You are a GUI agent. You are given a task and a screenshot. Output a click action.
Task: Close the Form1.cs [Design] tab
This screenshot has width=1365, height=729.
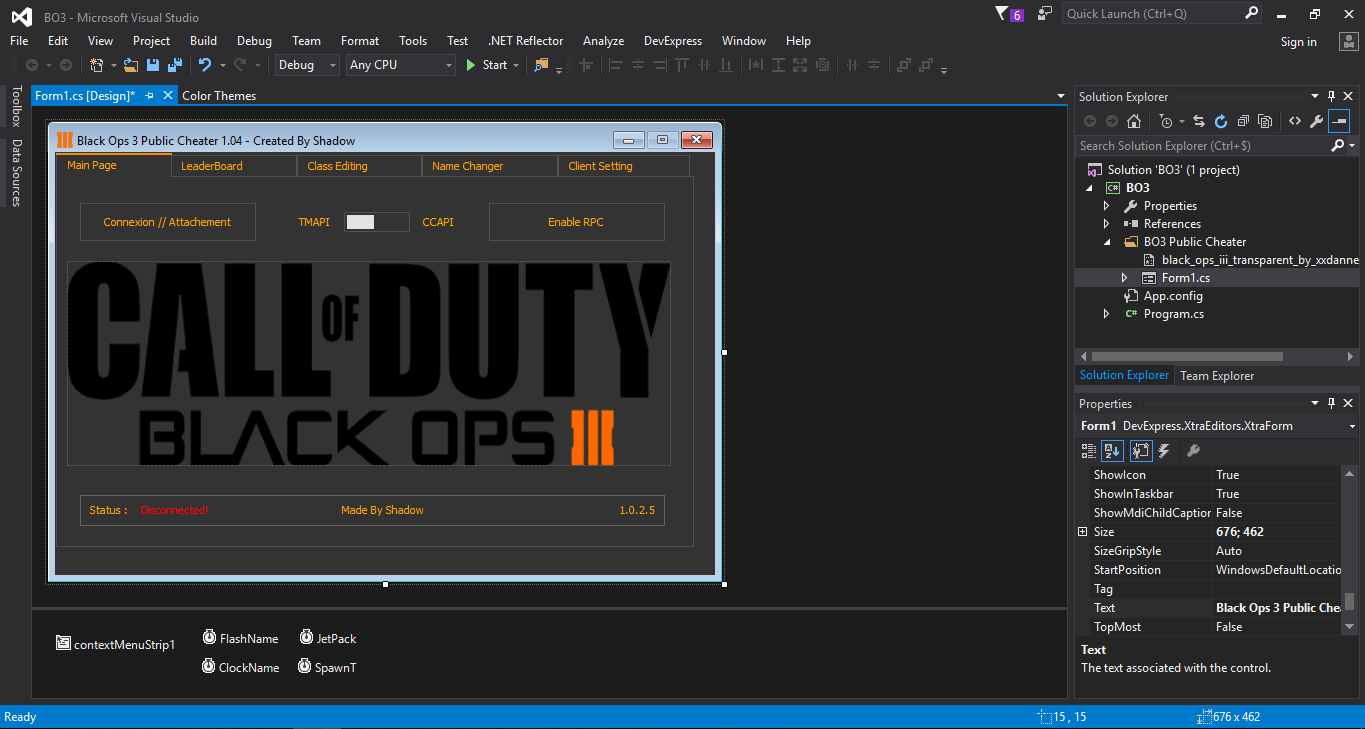168,95
